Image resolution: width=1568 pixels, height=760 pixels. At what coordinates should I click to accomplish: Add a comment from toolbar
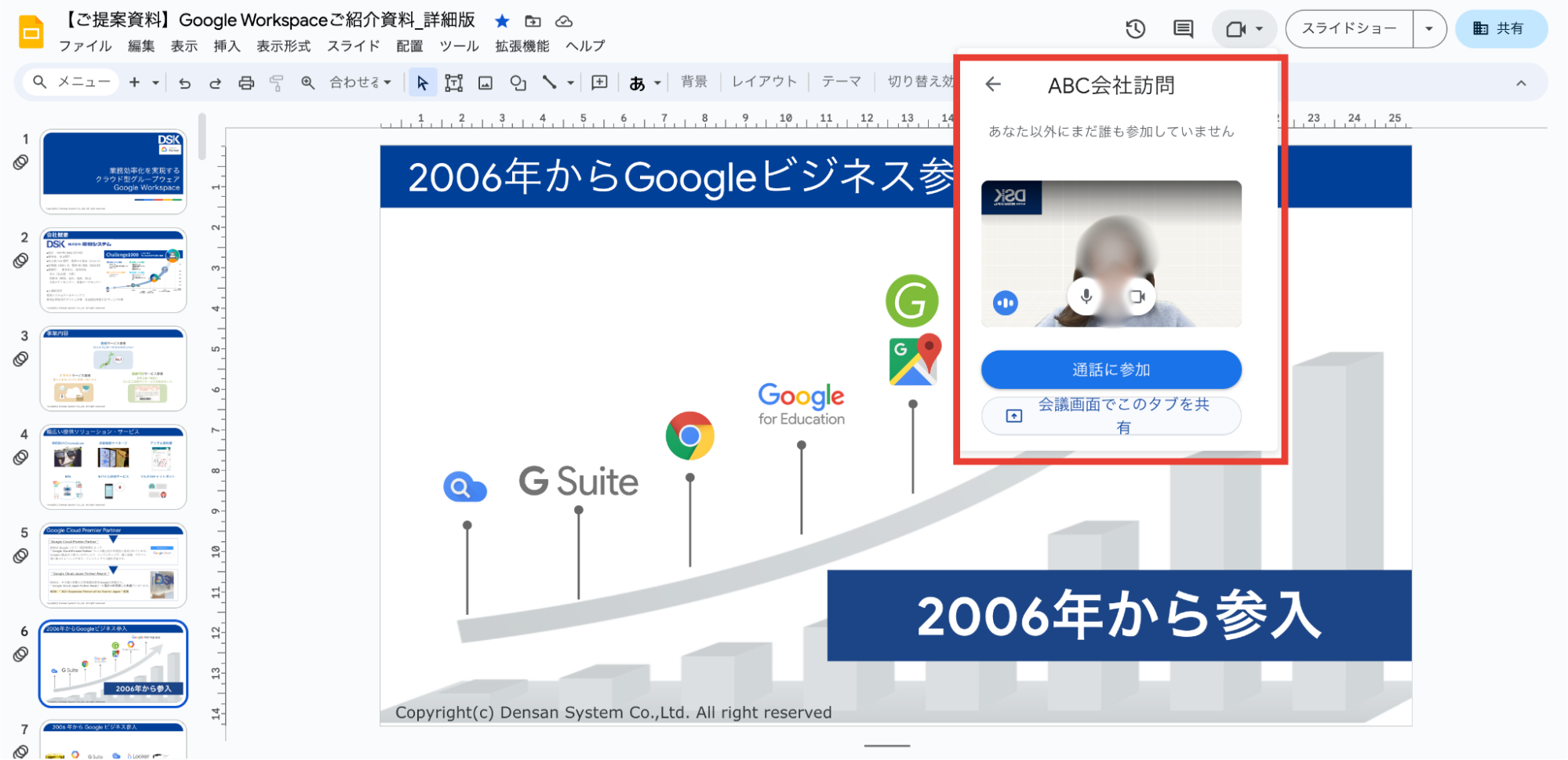pos(600,82)
